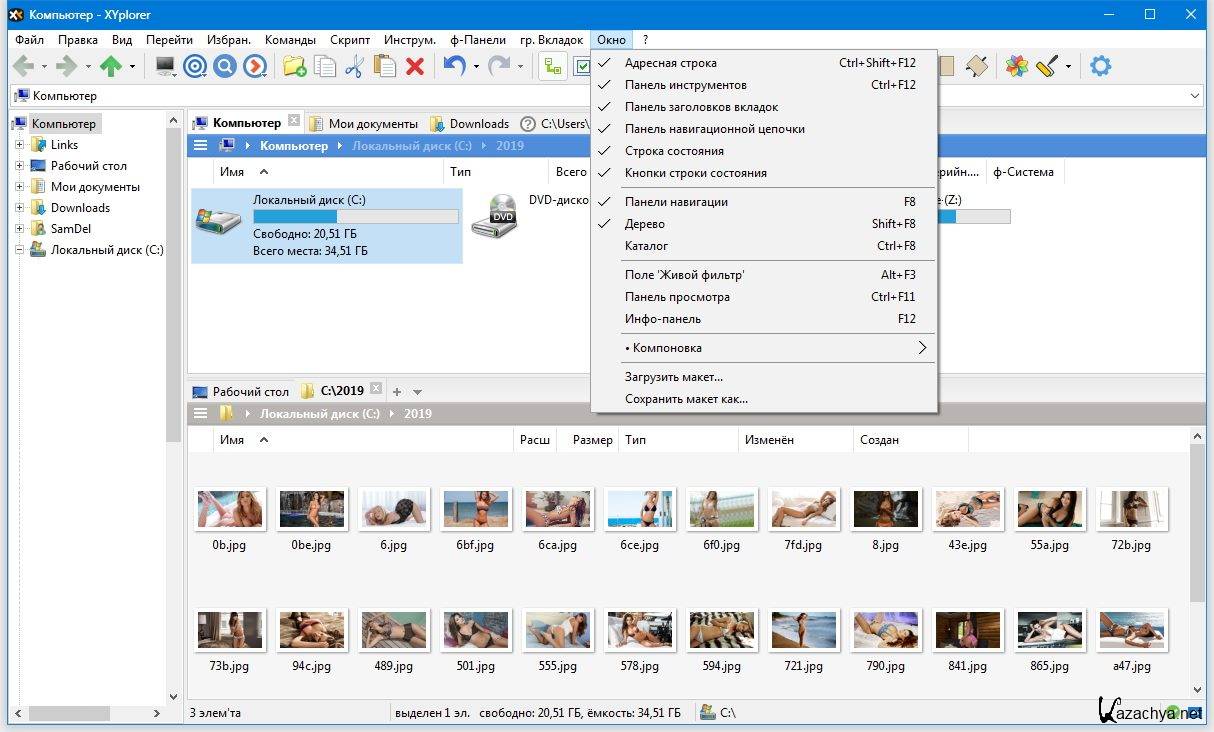This screenshot has height=732, width=1214.
Task: Click the New Folder toolbar icon
Action: (x=294, y=67)
